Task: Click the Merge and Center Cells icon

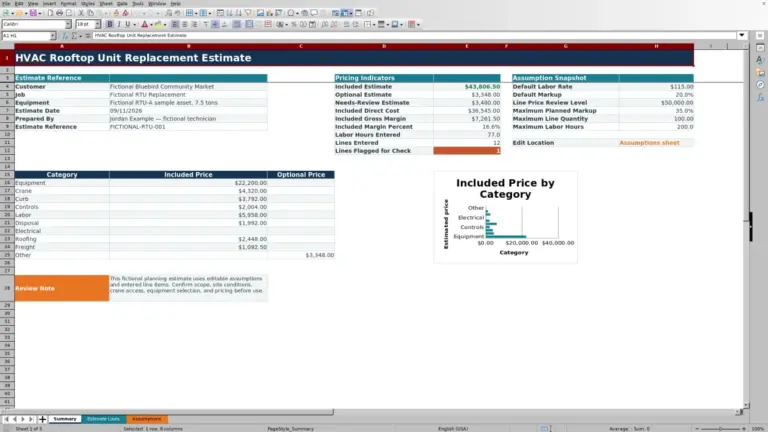Action: tap(249, 24)
